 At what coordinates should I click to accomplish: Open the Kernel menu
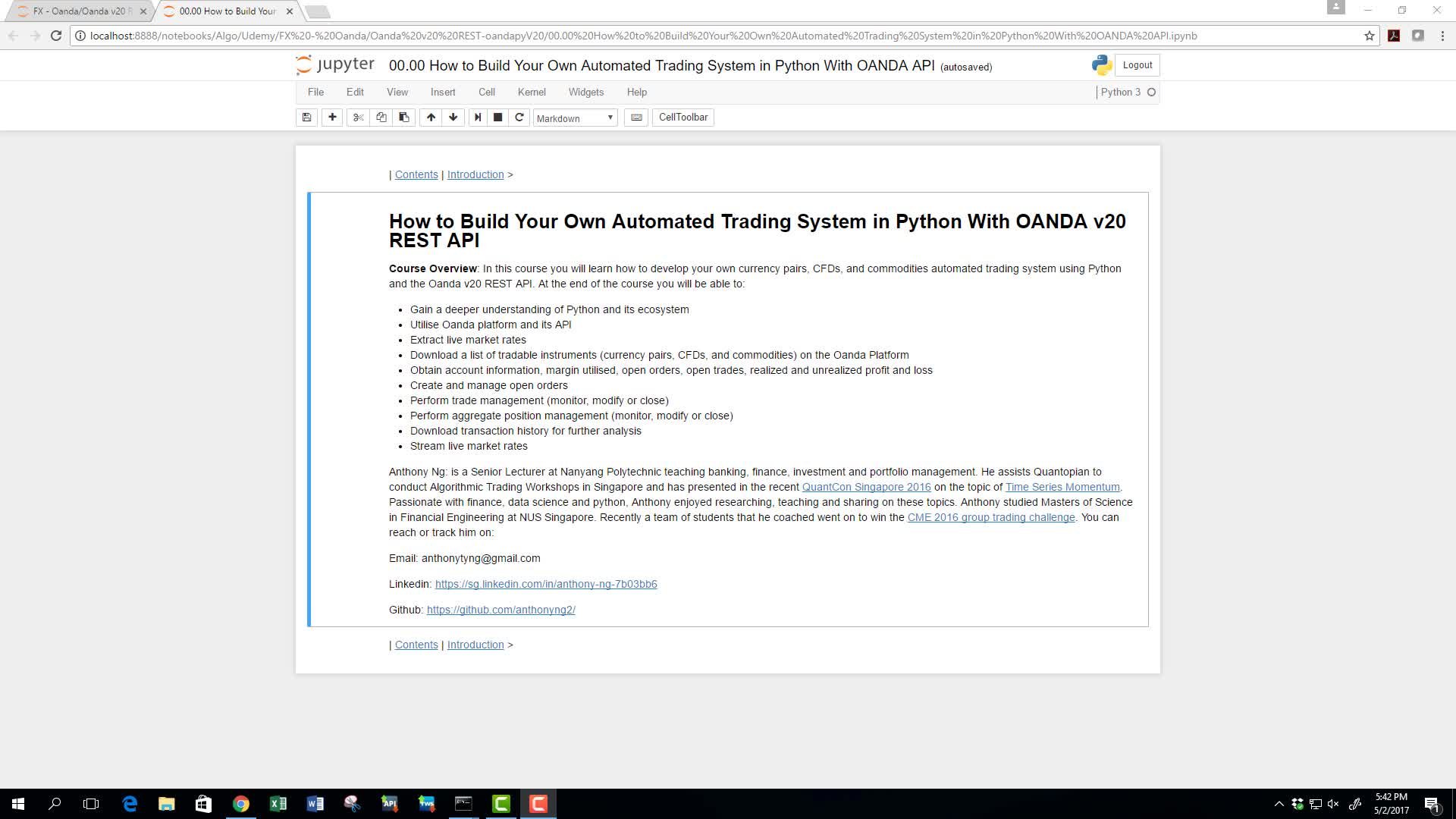click(531, 93)
